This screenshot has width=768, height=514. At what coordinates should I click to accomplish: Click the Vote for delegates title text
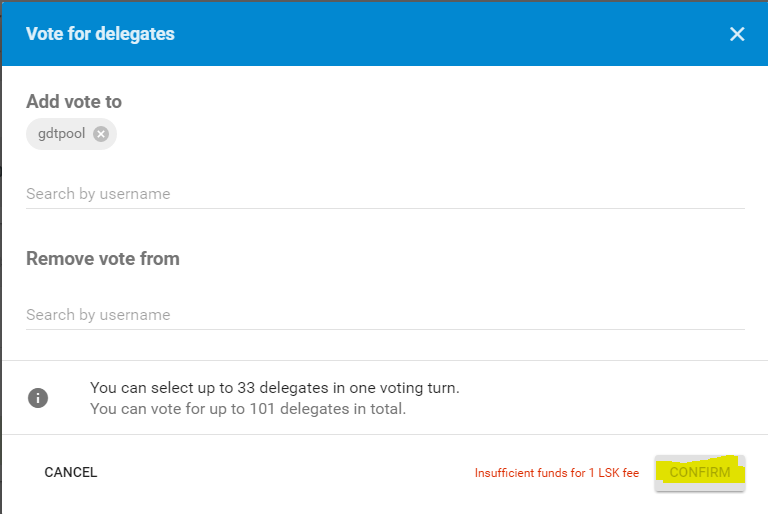100,34
